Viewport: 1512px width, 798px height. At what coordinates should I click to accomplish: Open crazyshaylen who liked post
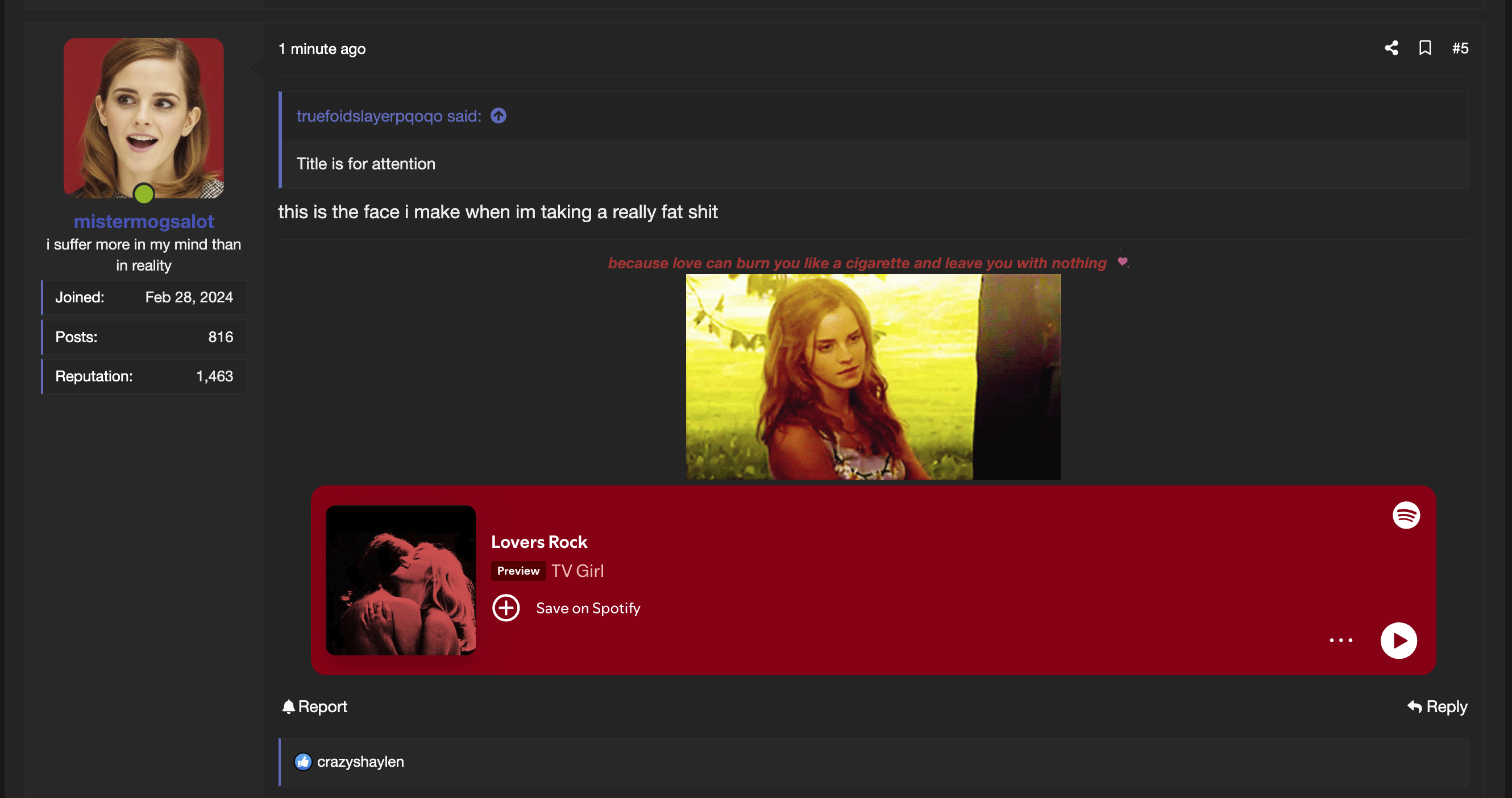click(x=360, y=762)
